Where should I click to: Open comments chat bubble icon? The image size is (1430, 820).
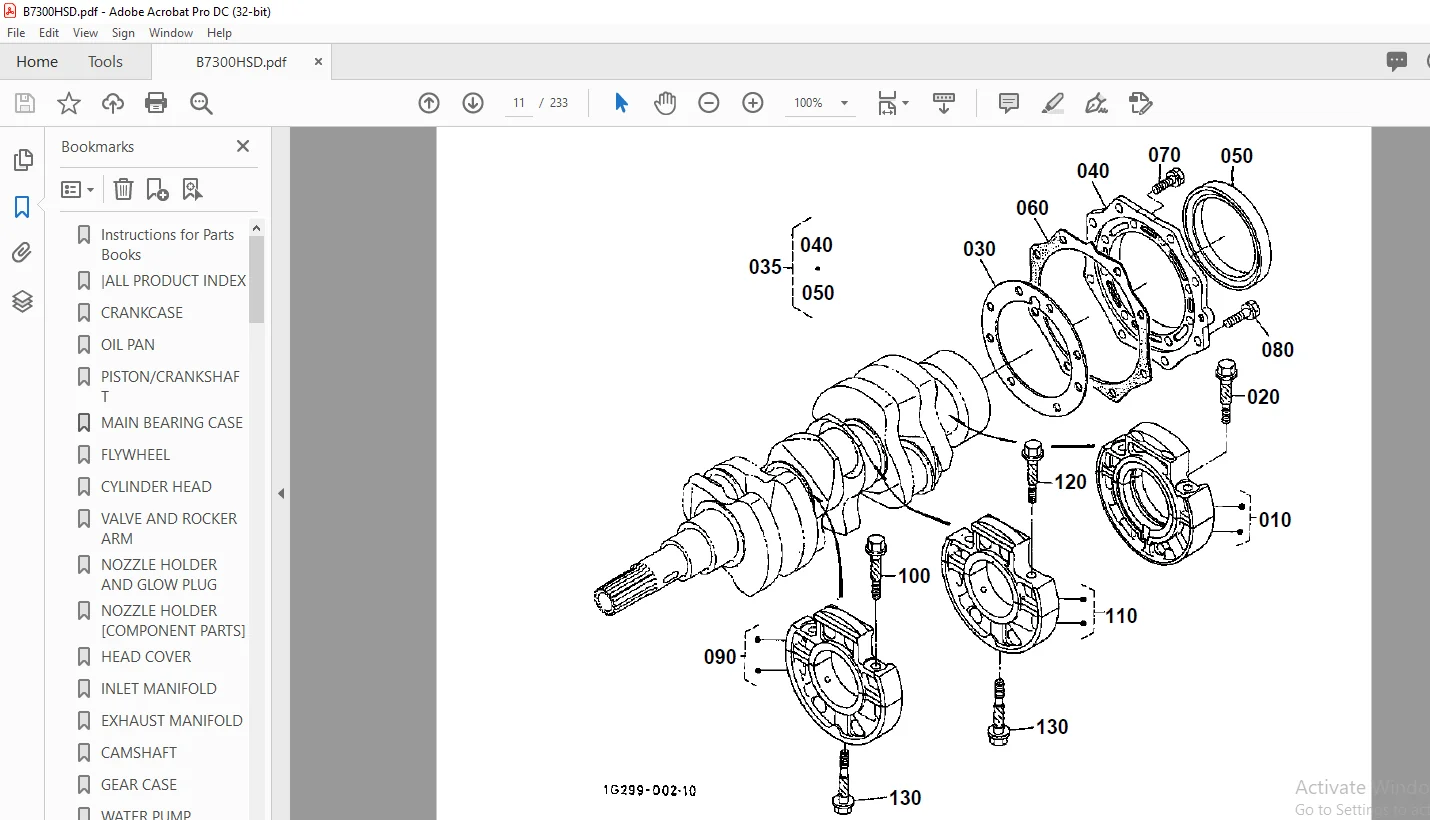(x=1397, y=61)
